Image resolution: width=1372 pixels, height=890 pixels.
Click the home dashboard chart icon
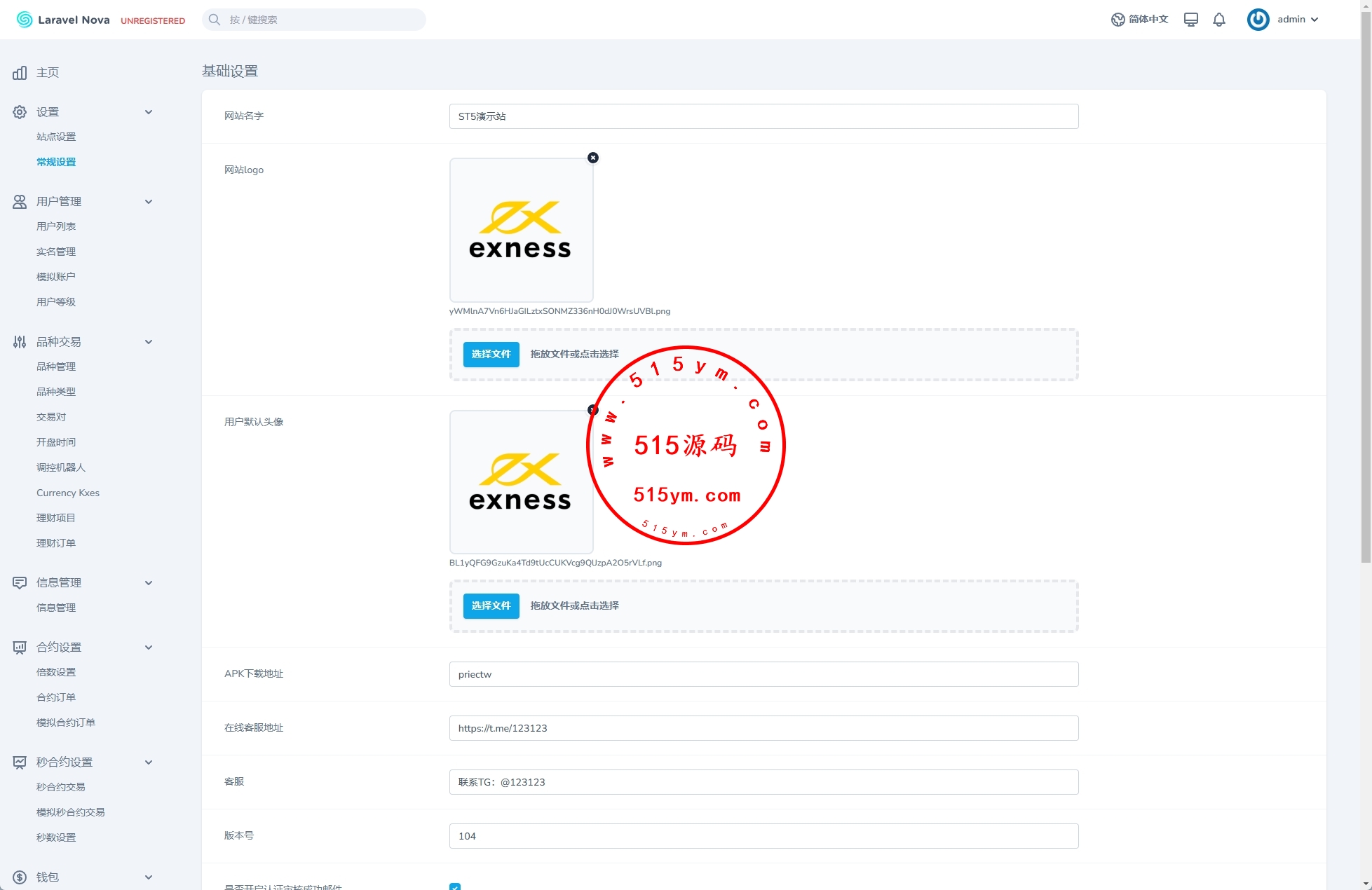[x=20, y=73]
